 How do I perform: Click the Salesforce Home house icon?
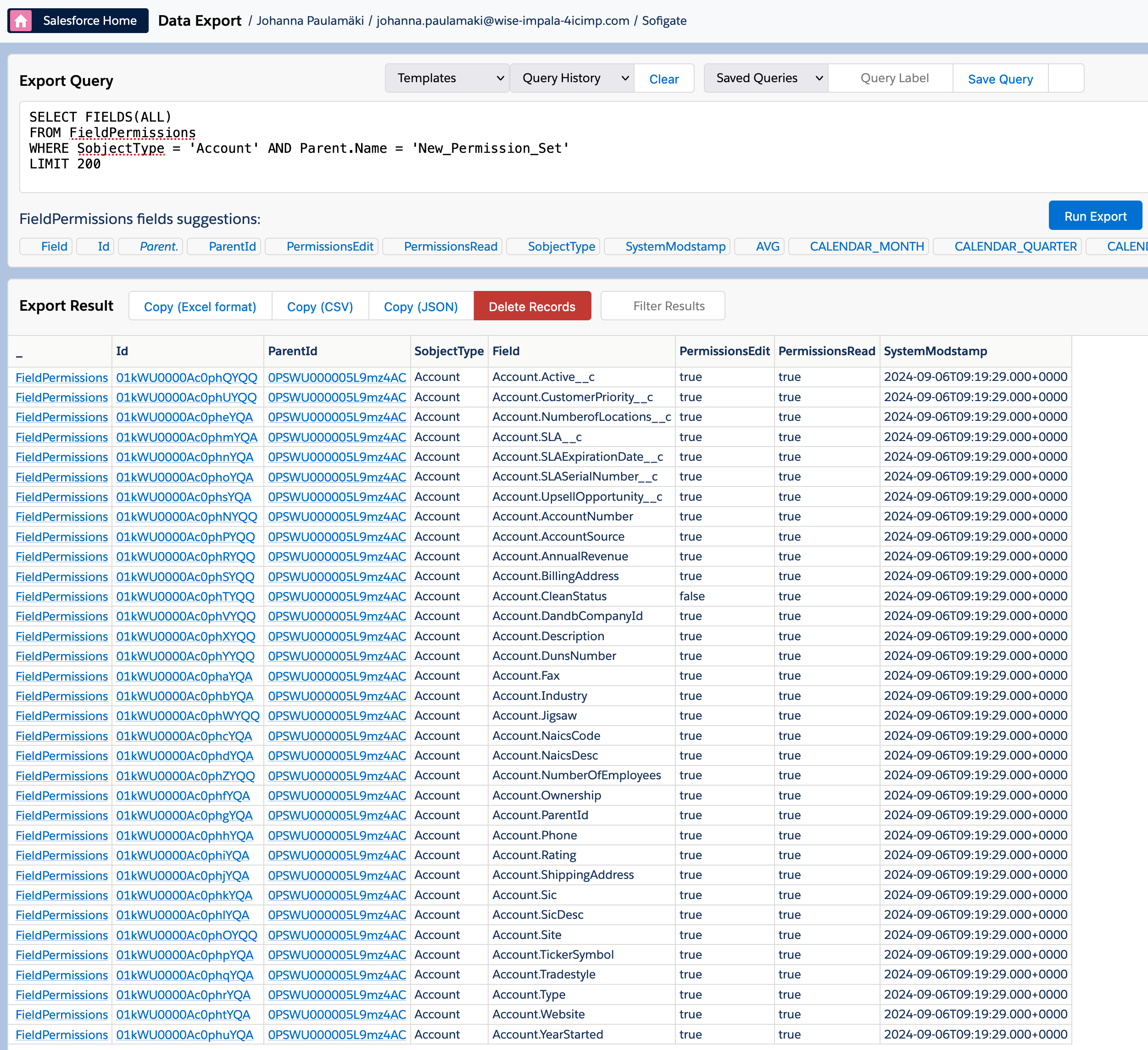click(x=21, y=21)
